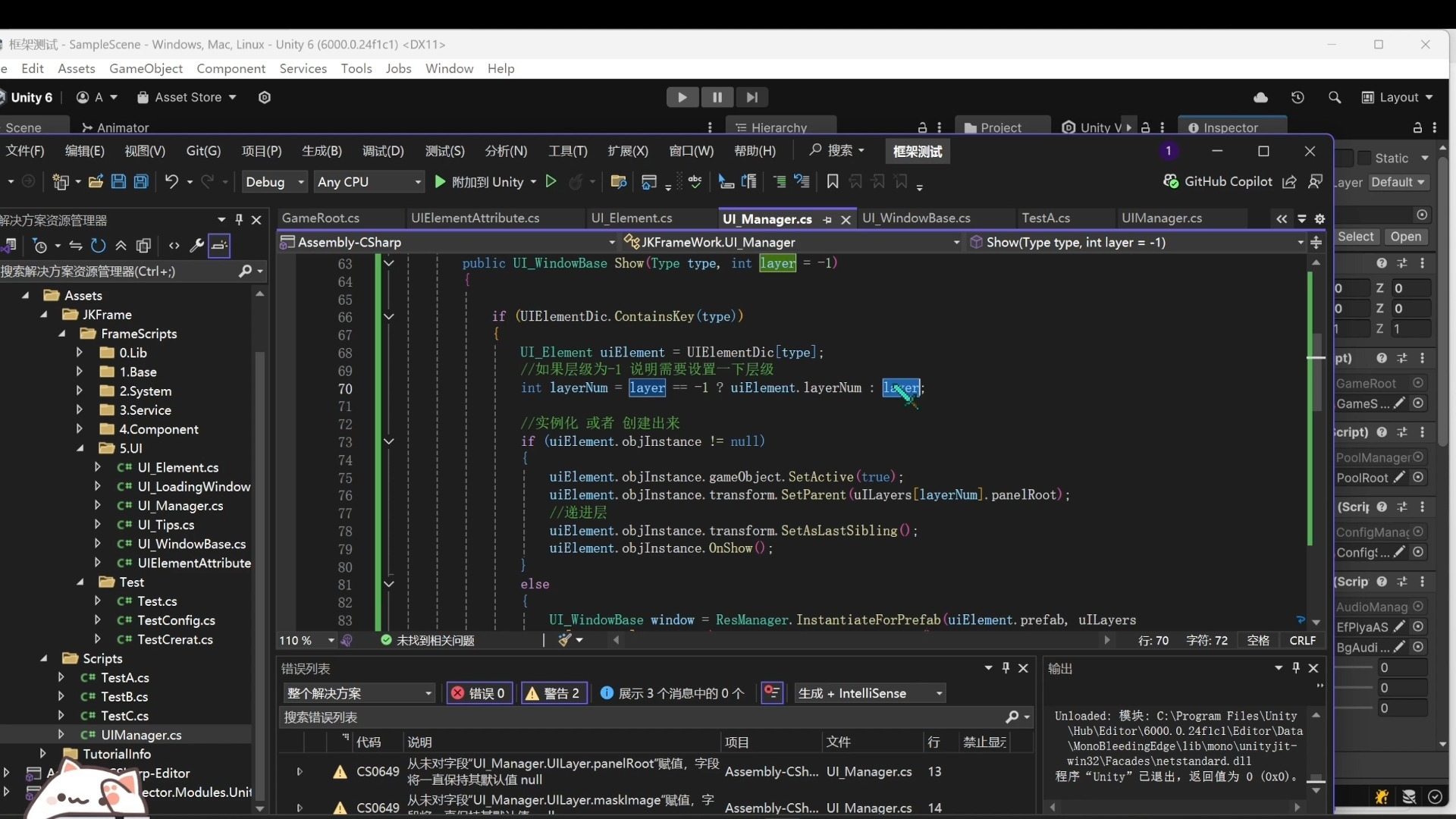
Task: Click spell checker abc icon
Action: [x=695, y=181]
